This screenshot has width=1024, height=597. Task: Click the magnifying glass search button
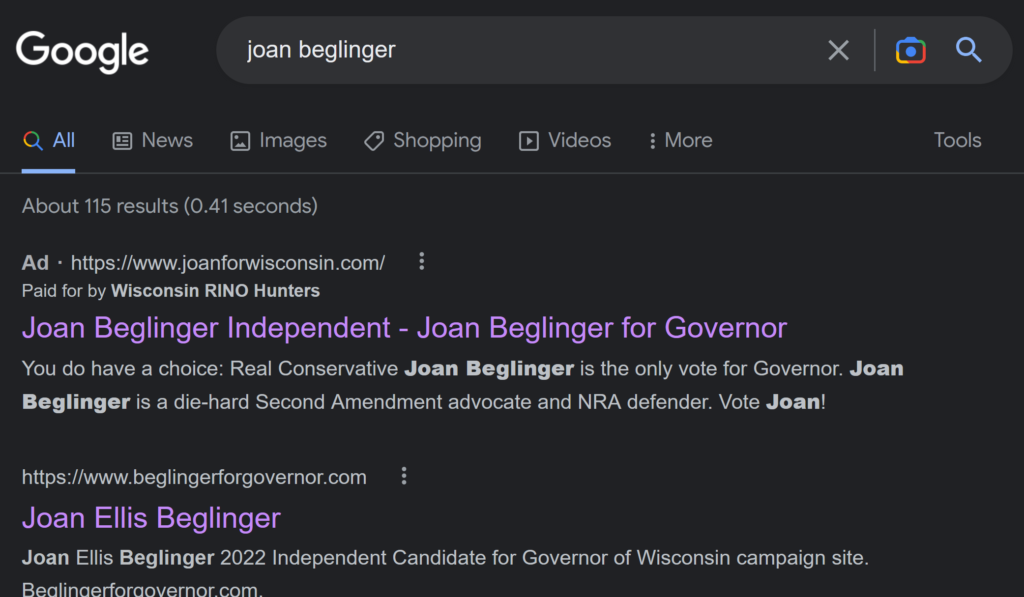click(x=968, y=50)
